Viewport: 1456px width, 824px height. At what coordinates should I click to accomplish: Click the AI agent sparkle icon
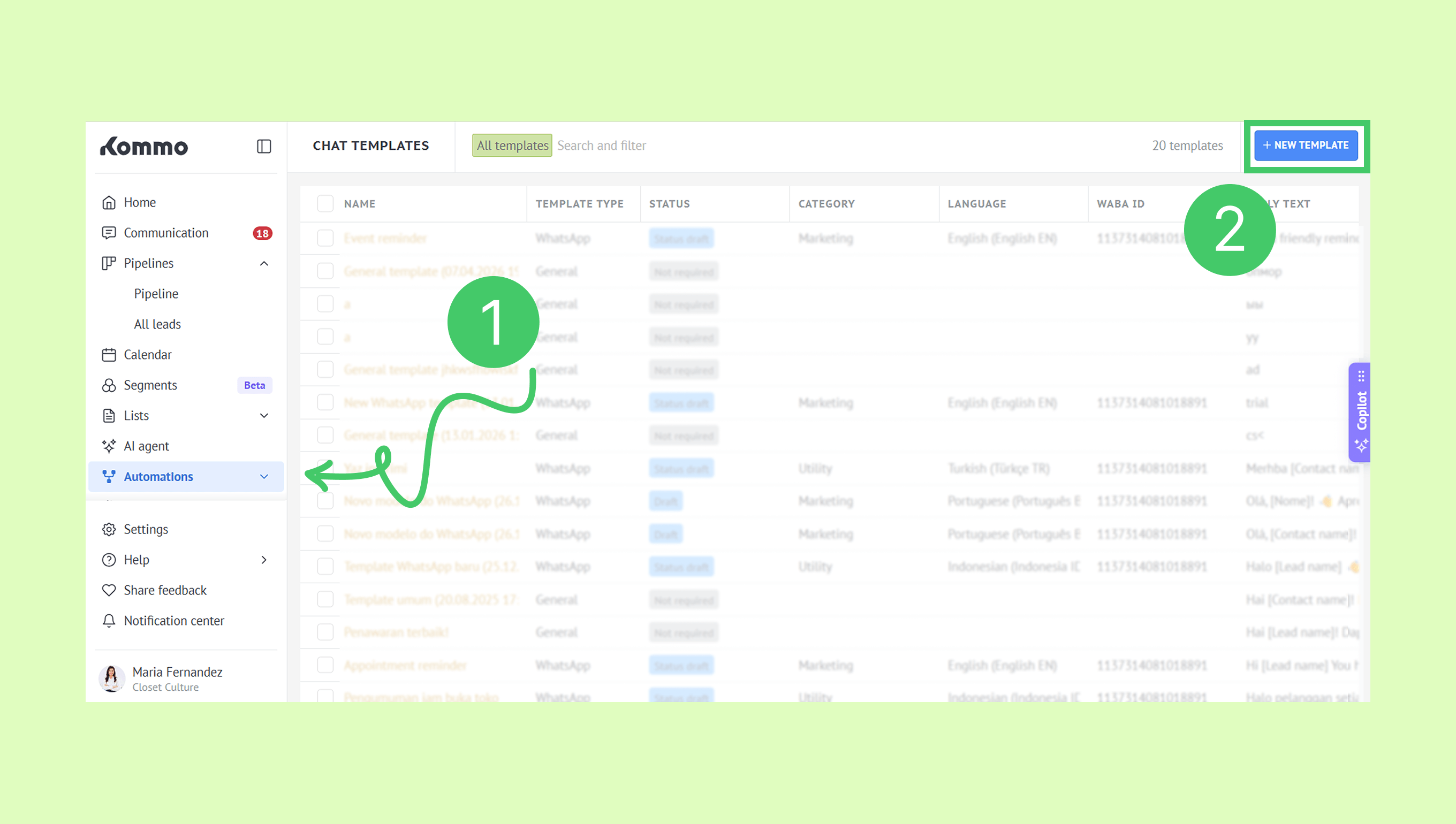[109, 447]
